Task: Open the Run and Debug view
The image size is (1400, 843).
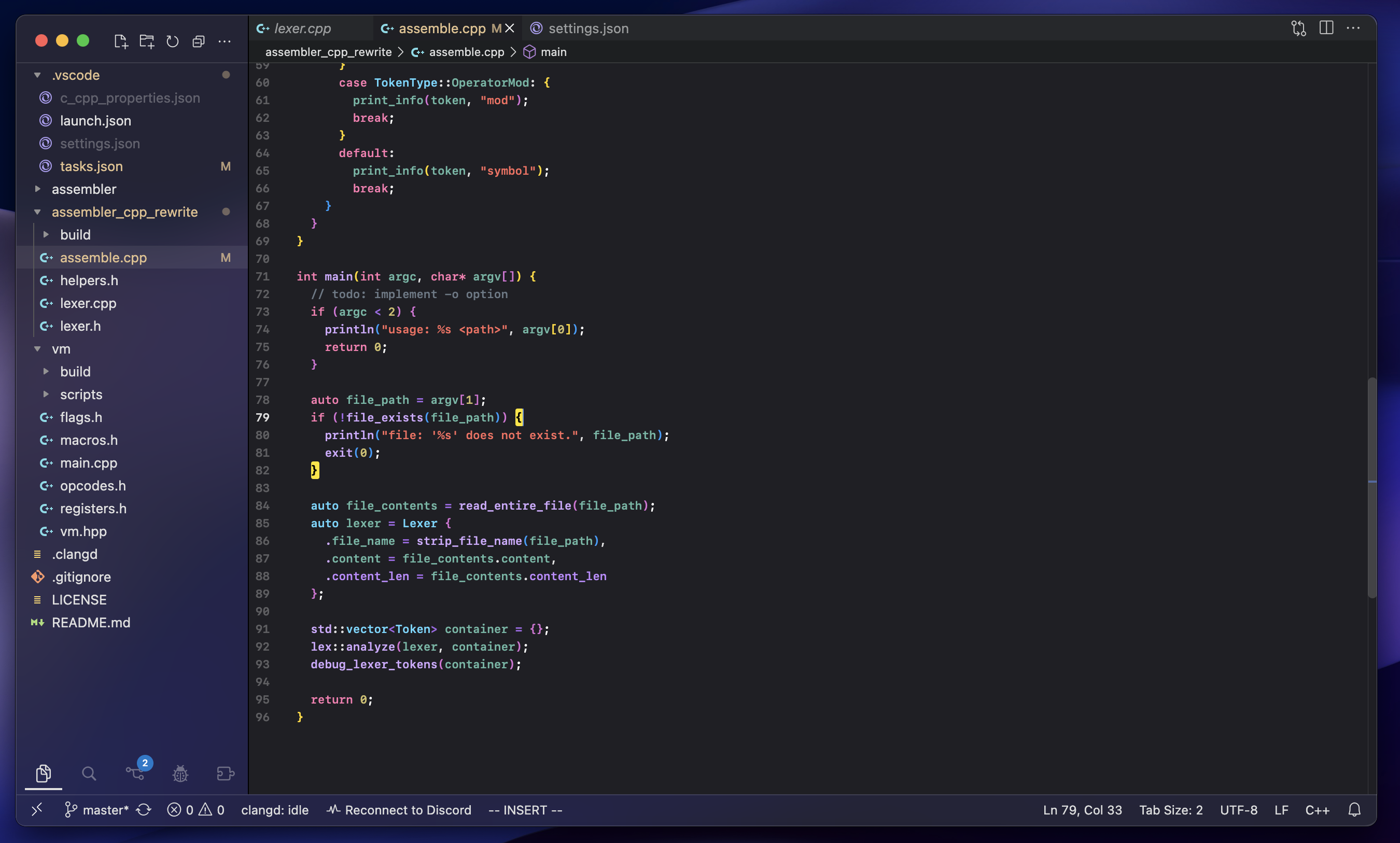Action: (x=180, y=773)
